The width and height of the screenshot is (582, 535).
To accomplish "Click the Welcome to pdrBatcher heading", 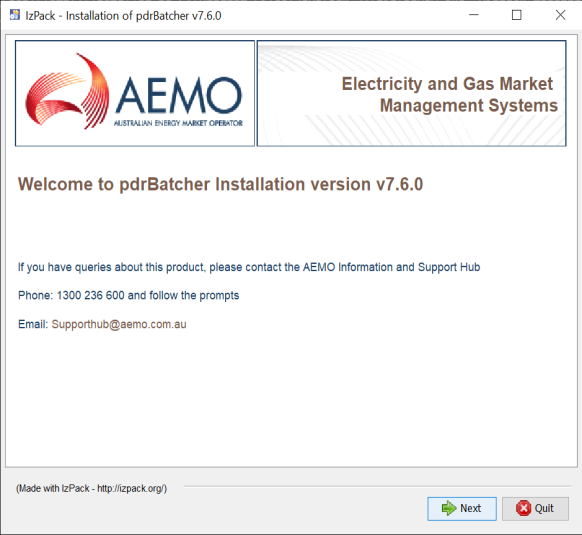I will coord(220,185).
